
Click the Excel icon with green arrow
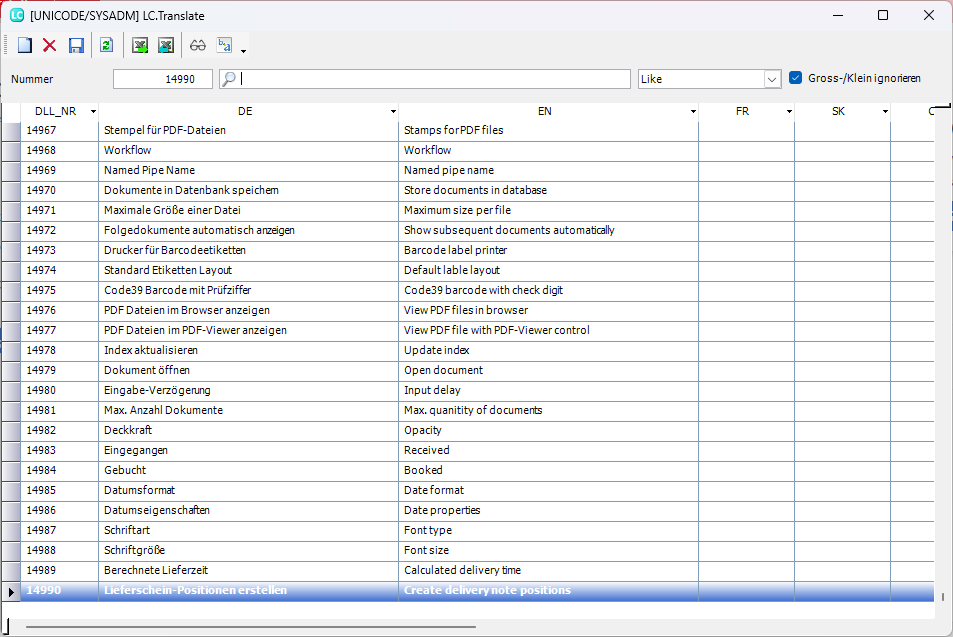coord(140,45)
